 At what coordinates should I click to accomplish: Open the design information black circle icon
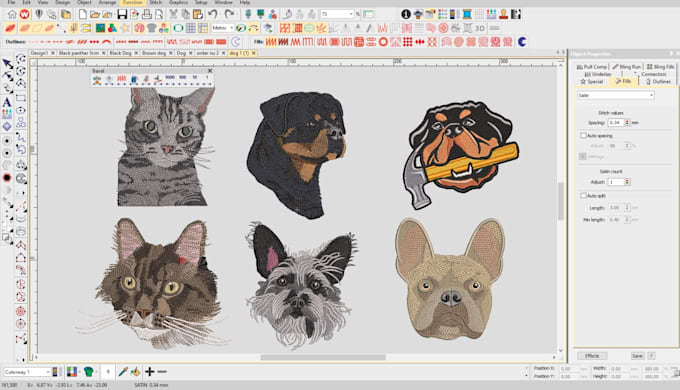(405, 14)
